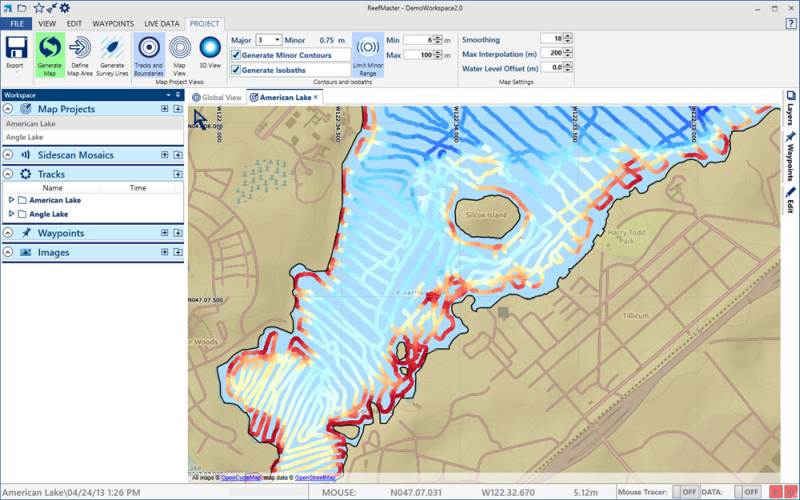Switch to the Global View tab
Screen dimensions: 800x500
click(x=217, y=97)
